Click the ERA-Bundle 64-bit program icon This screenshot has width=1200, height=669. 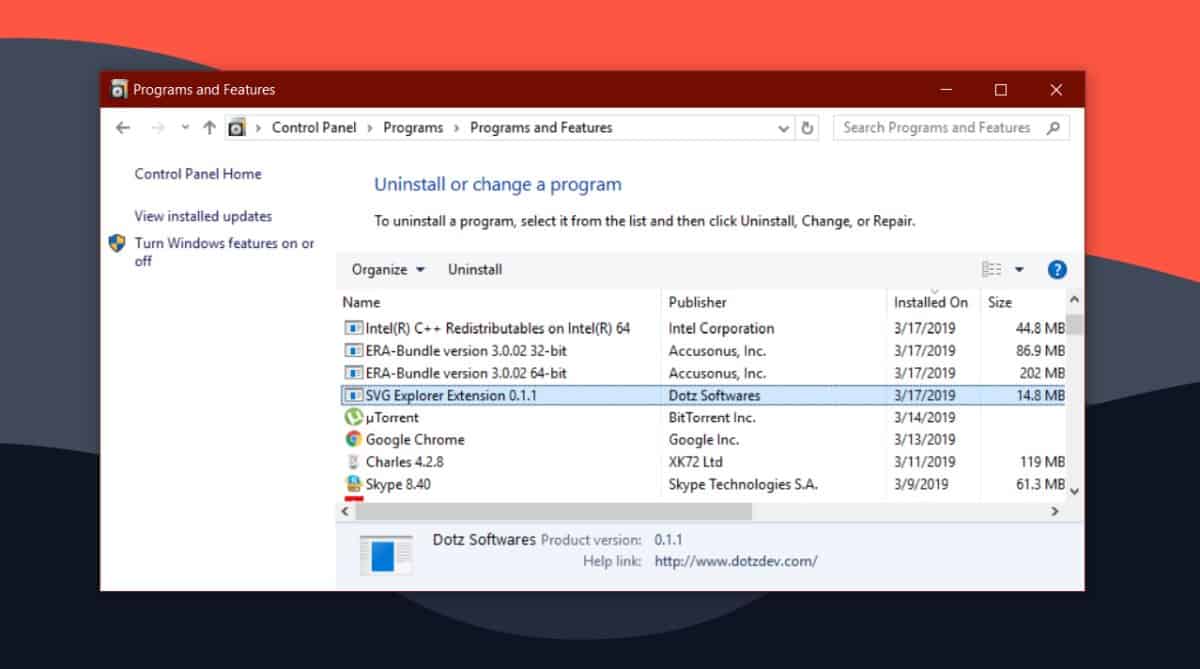click(x=353, y=373)
